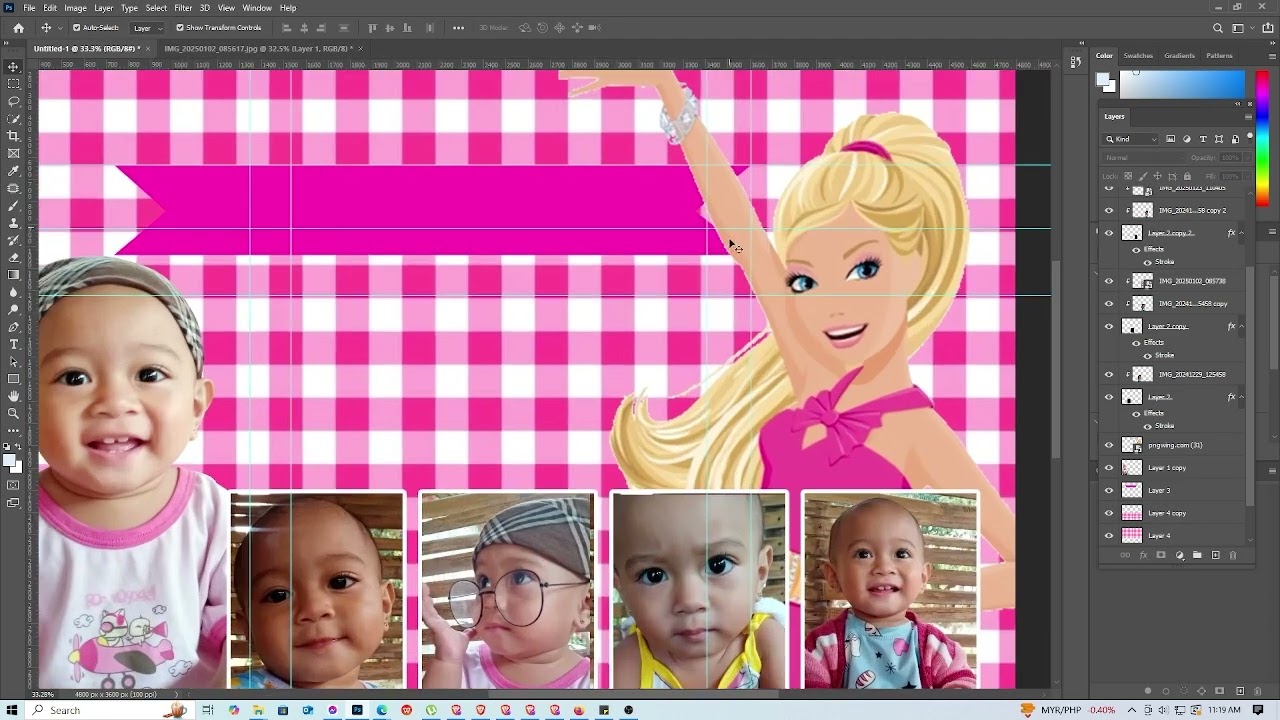Collapse effects of Layer 2 copy
1280x720 pixels.
[x=1242, y=327]
